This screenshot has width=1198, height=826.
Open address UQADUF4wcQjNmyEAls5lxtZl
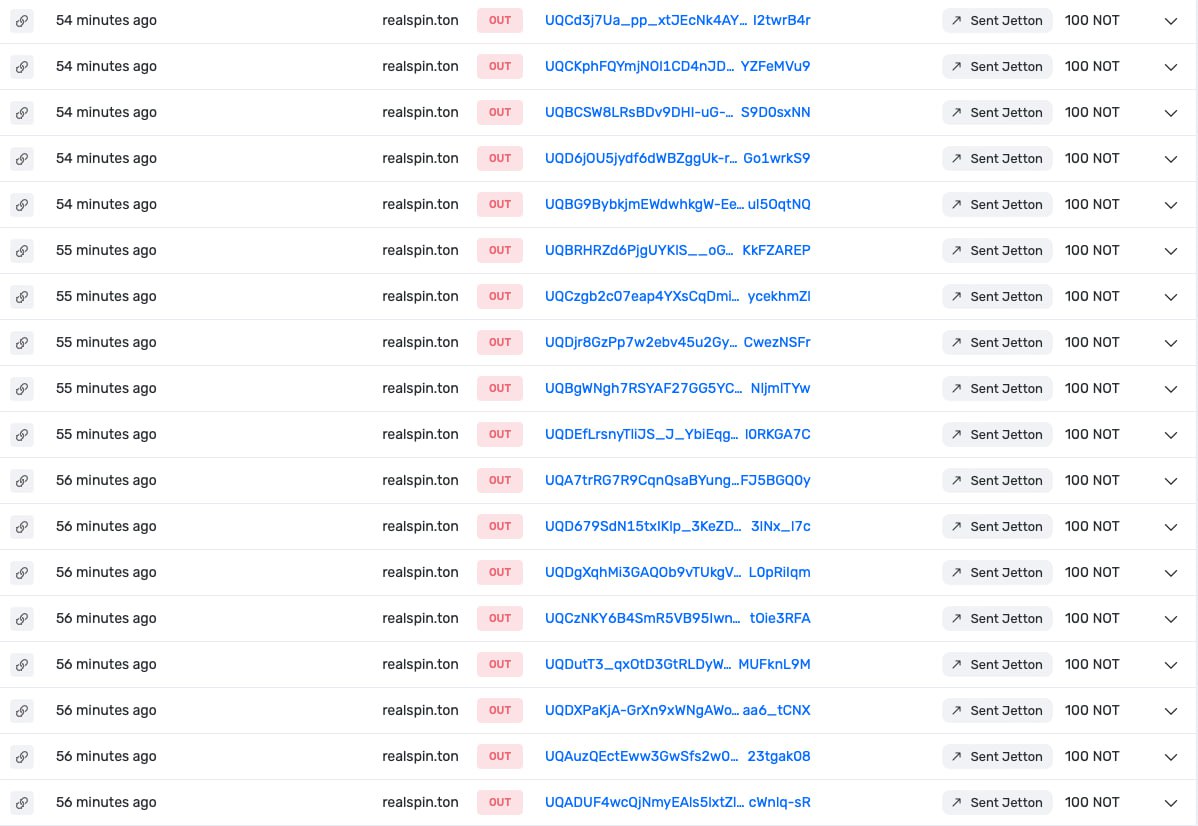click(x=678, y=802)
